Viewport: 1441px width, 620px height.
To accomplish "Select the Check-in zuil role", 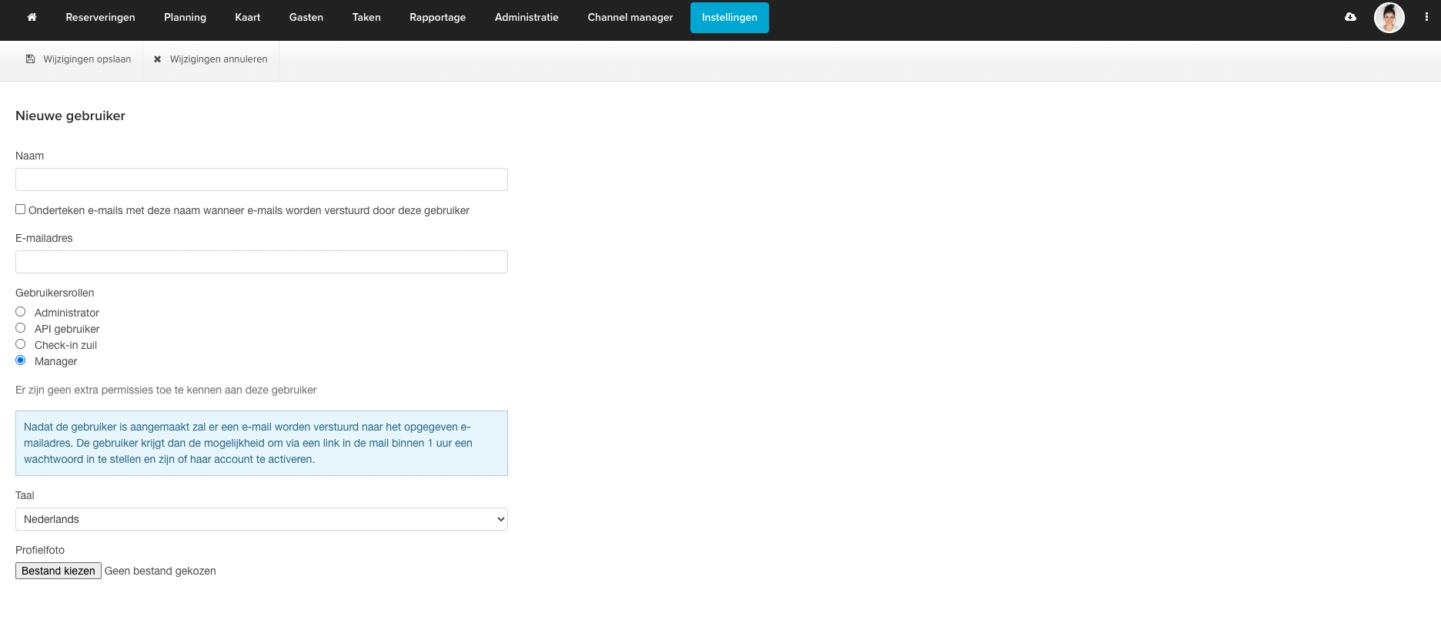I will (x=21, y=344).
